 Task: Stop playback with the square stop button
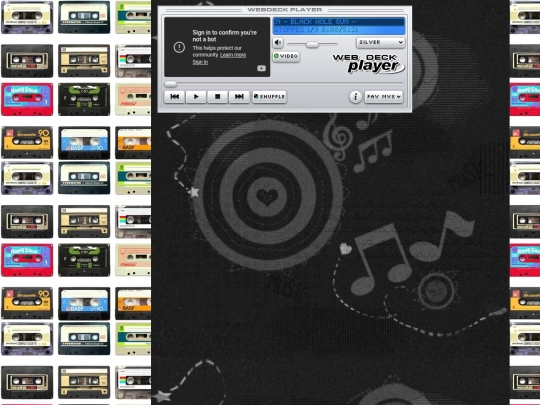[217, 97]
